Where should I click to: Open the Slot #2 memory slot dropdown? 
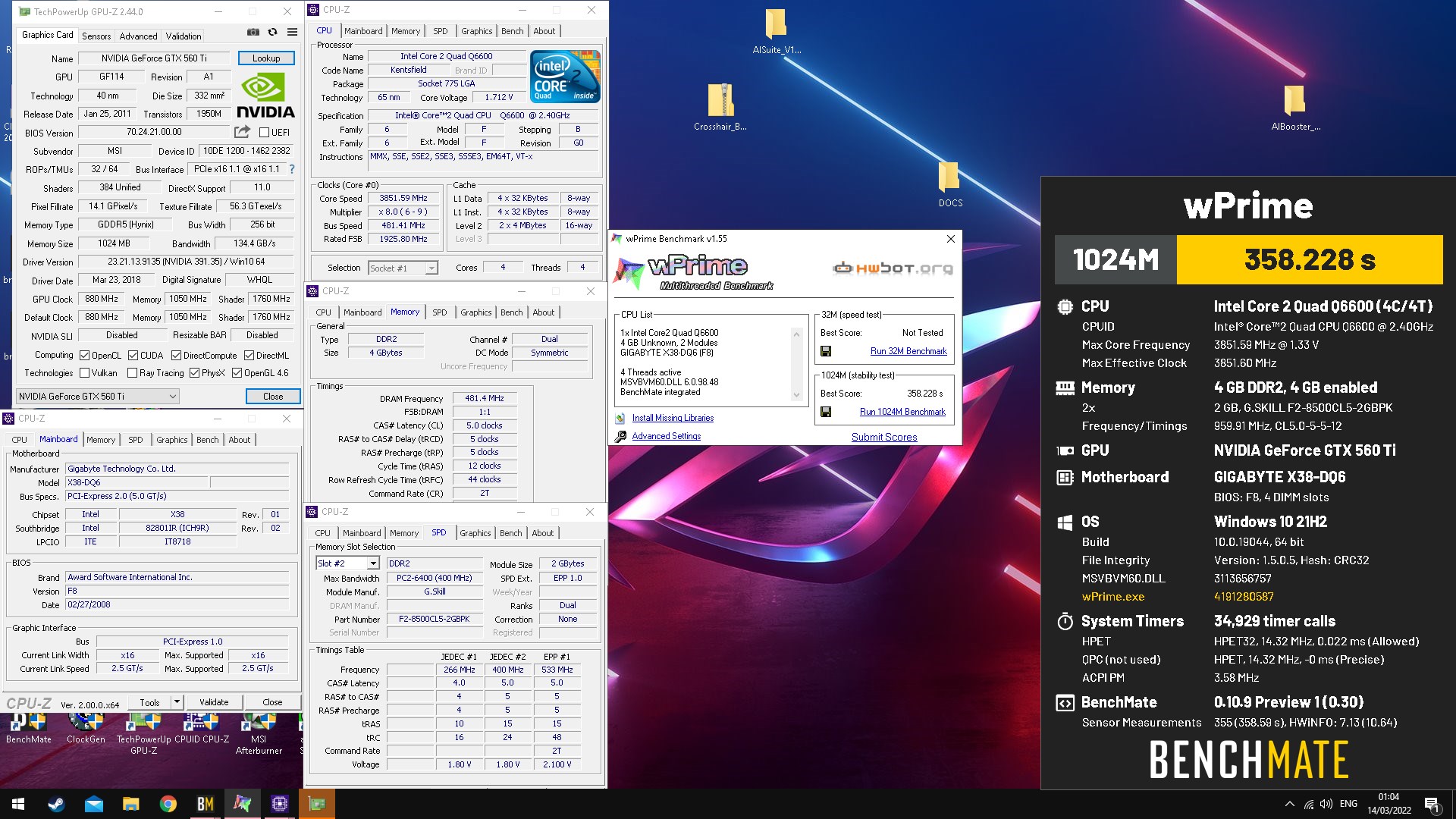pyautogui.click(x=347, y=563)
